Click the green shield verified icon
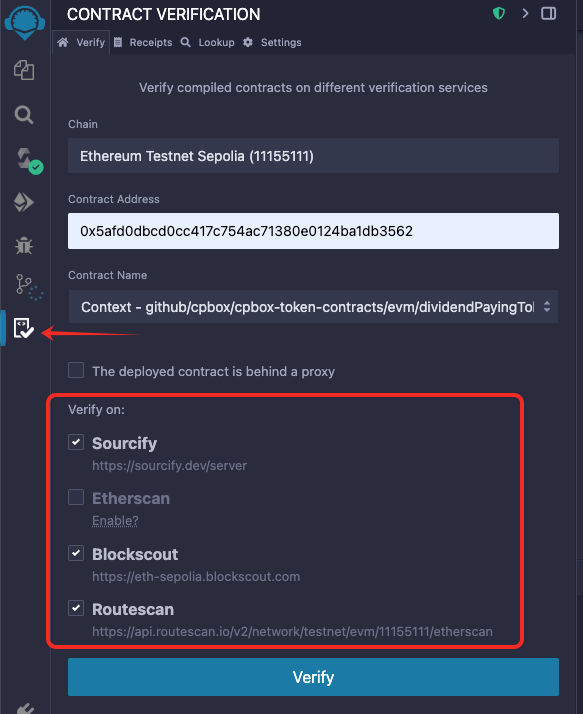Image resolution: width=583 pixels, height=714 pixels. (499, 13)
